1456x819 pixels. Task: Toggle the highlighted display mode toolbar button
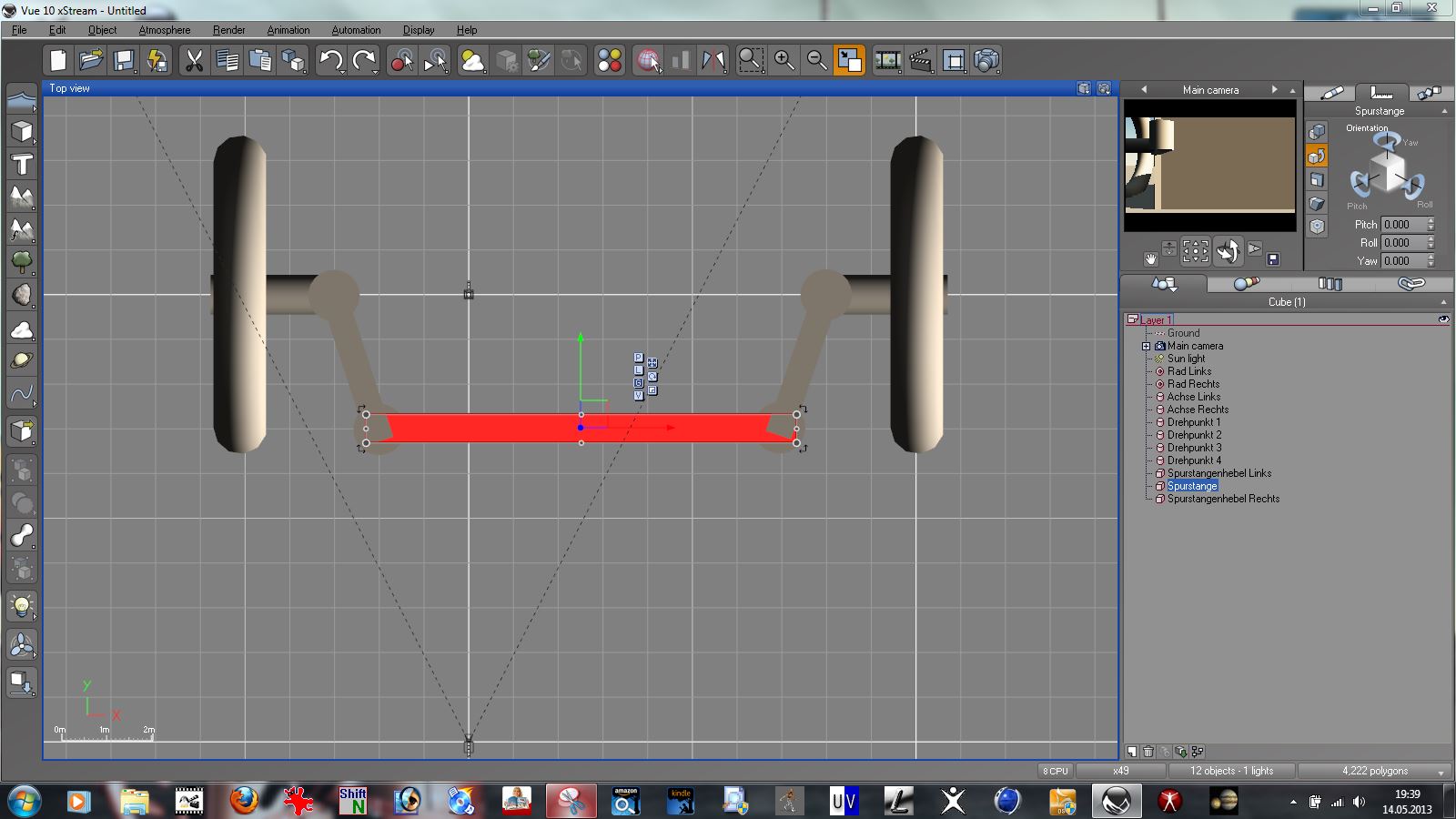point(849,61)
